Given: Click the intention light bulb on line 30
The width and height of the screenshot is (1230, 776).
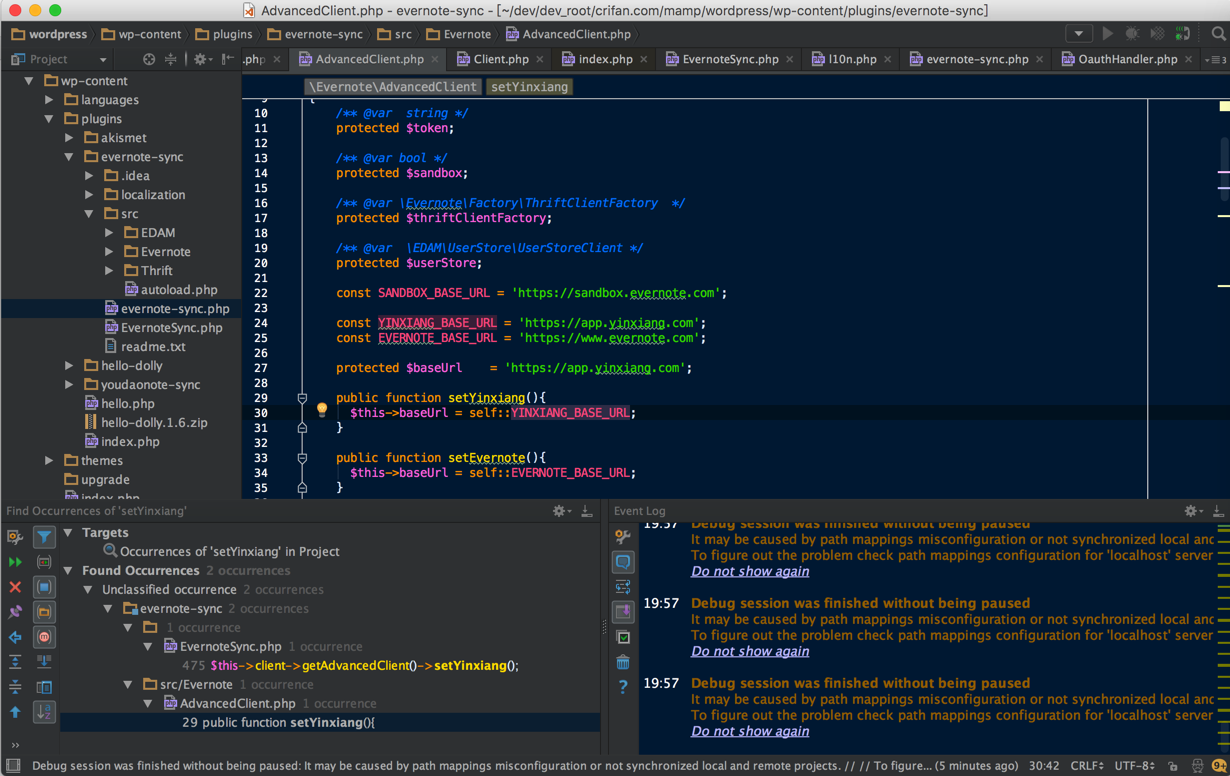Looking at the screenshot, I should tap(322, 410).
